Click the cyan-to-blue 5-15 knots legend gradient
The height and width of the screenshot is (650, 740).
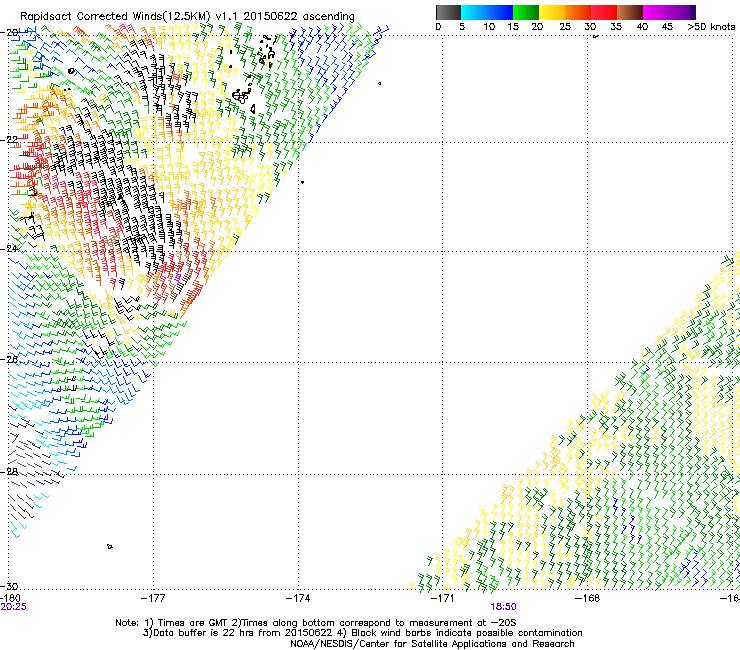pos(487,12)
